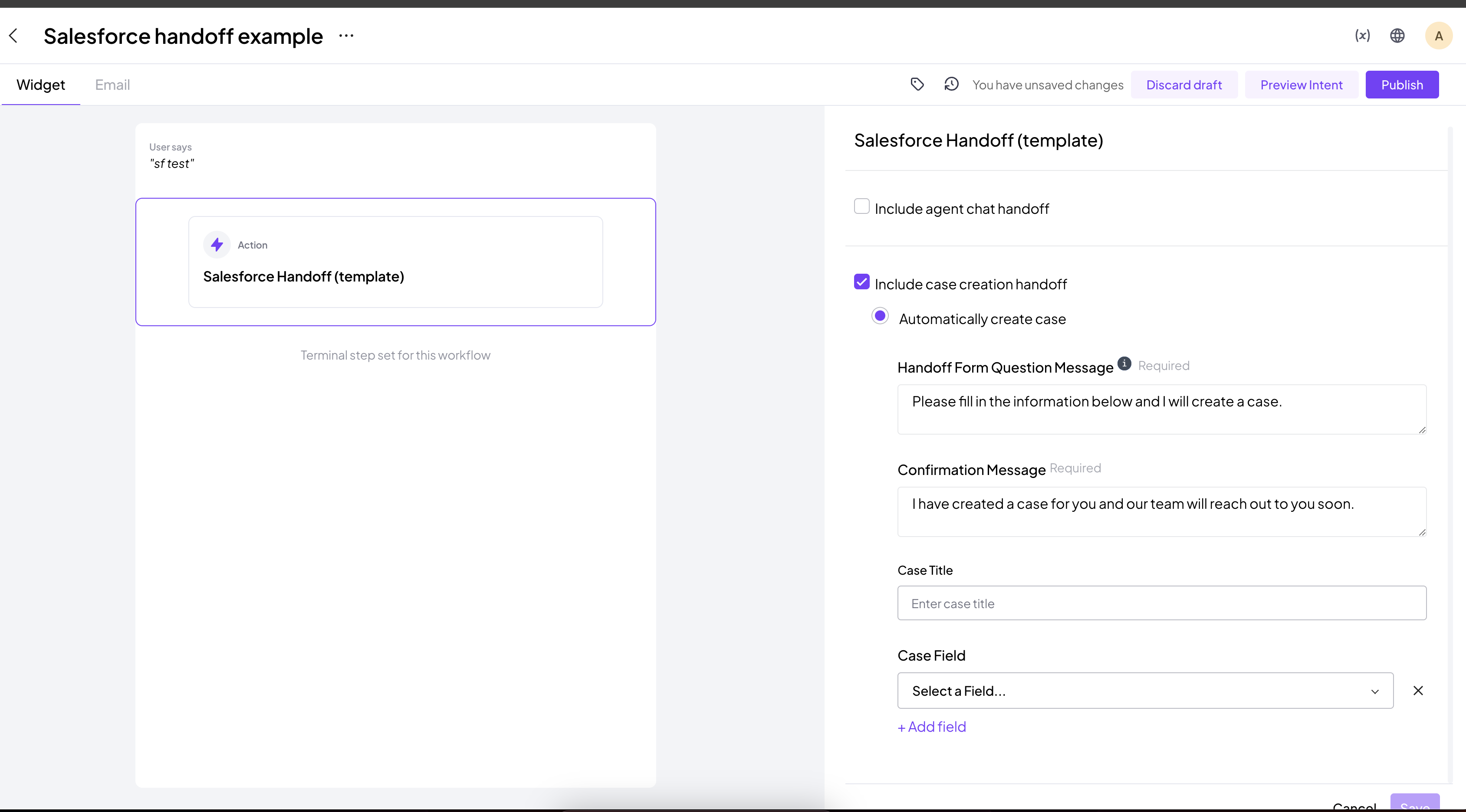1466x812 pixels.
Task: Click the "sf test" user says text
Action: [172, 164]
